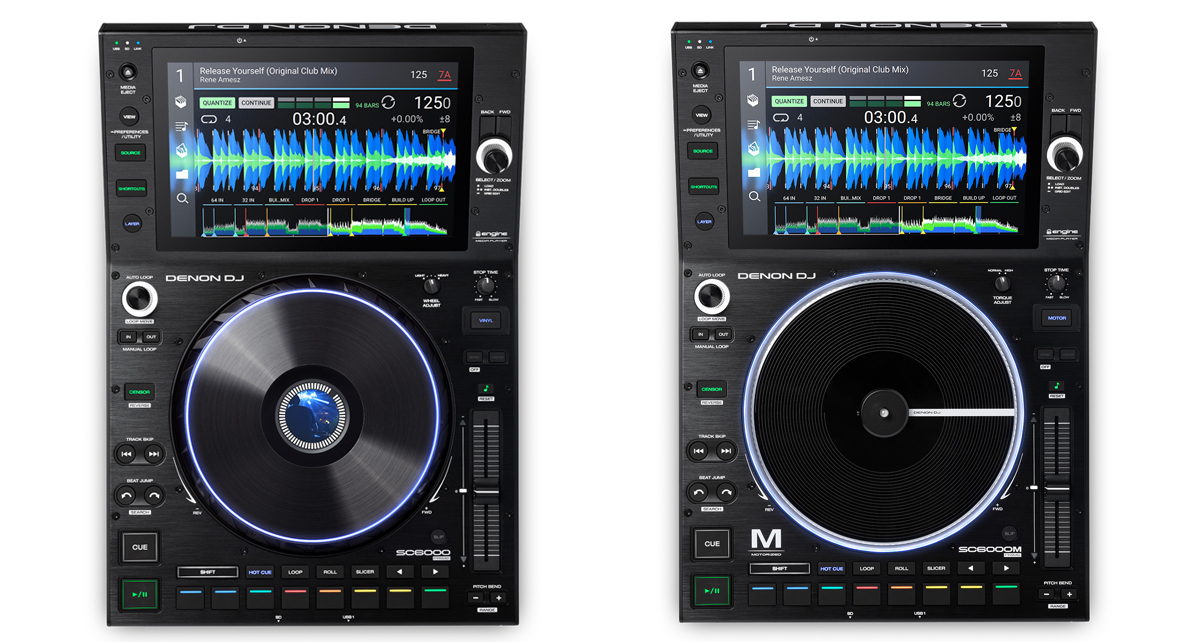The height and width of the screenshot is (642, 1204).
Task: Open the folder browser icon on SC6000 screen
Action: (x=182, y=175)
